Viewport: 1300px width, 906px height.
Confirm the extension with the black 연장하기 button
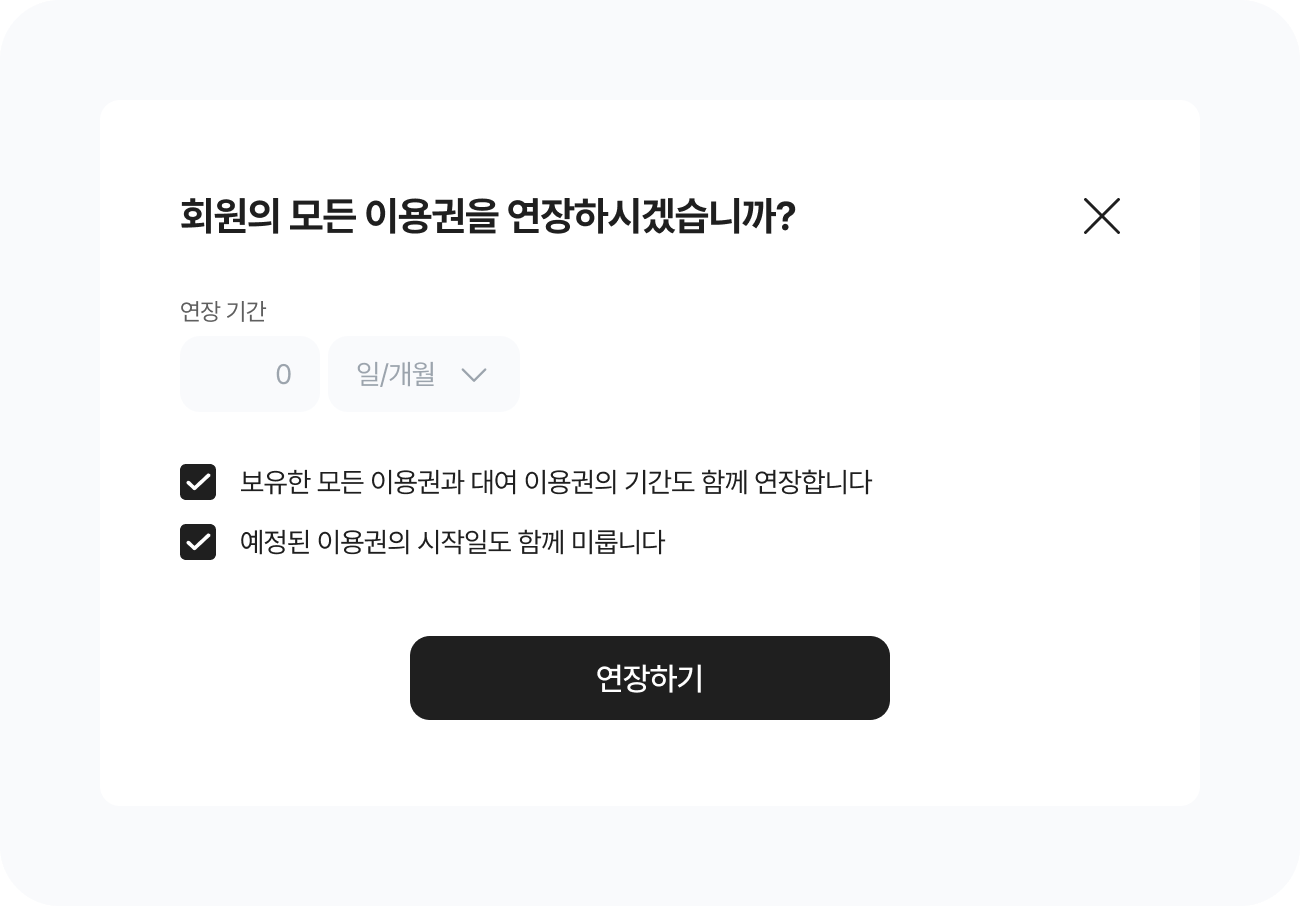[649, 678]
